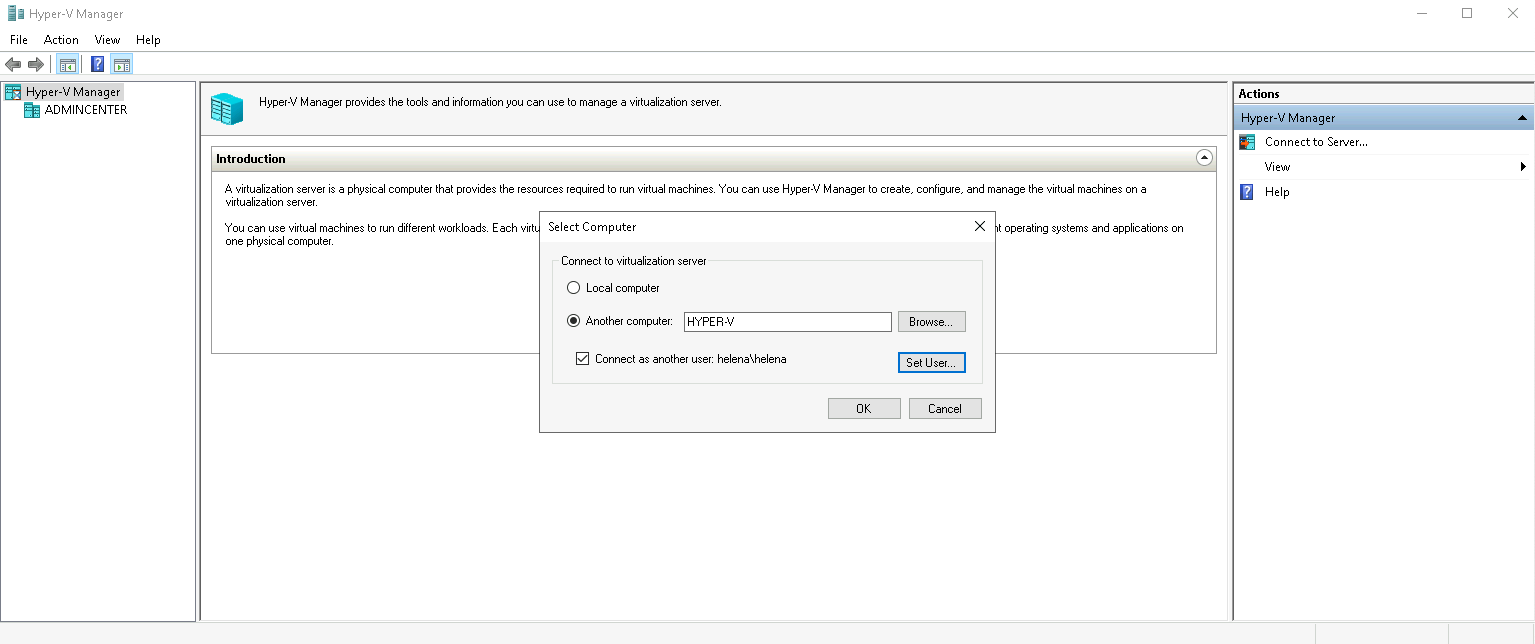Click the computer name field containing HYPER-V
This screenshot has width=1535, height=644.
[x=787, y=322]
